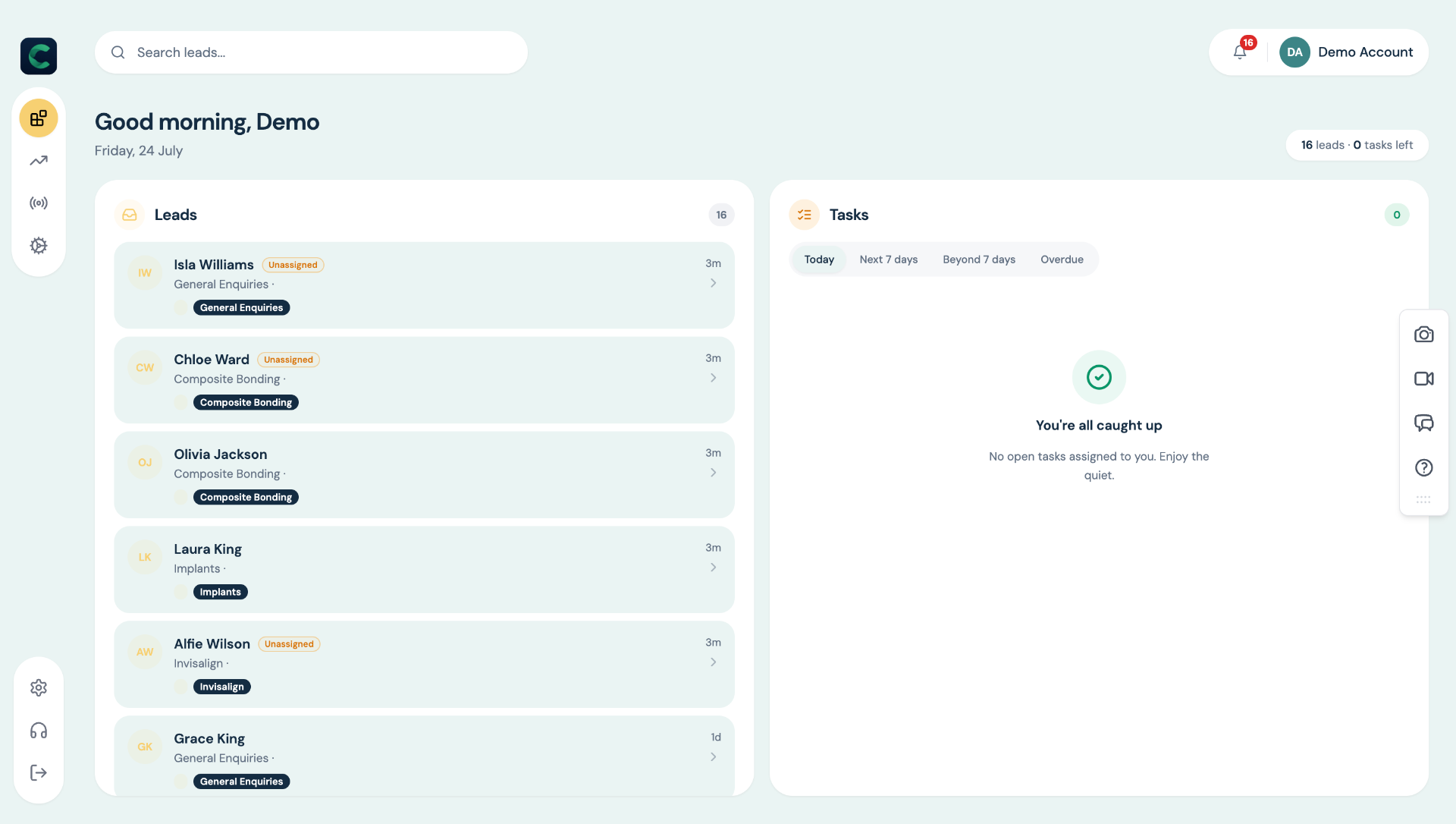
Task: Click the video recording icon on right panel
Action: [x=1424, y=379]
